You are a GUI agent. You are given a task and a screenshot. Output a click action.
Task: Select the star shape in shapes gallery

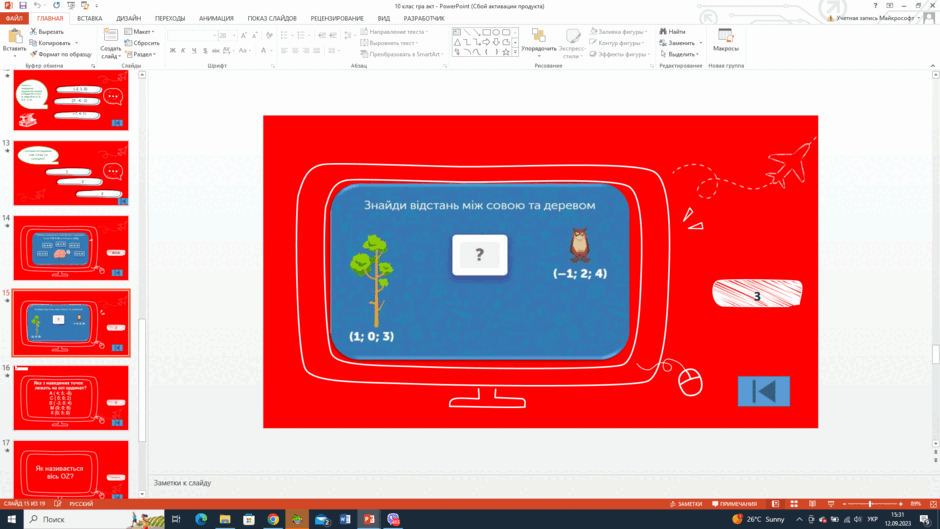pos(506,53)
